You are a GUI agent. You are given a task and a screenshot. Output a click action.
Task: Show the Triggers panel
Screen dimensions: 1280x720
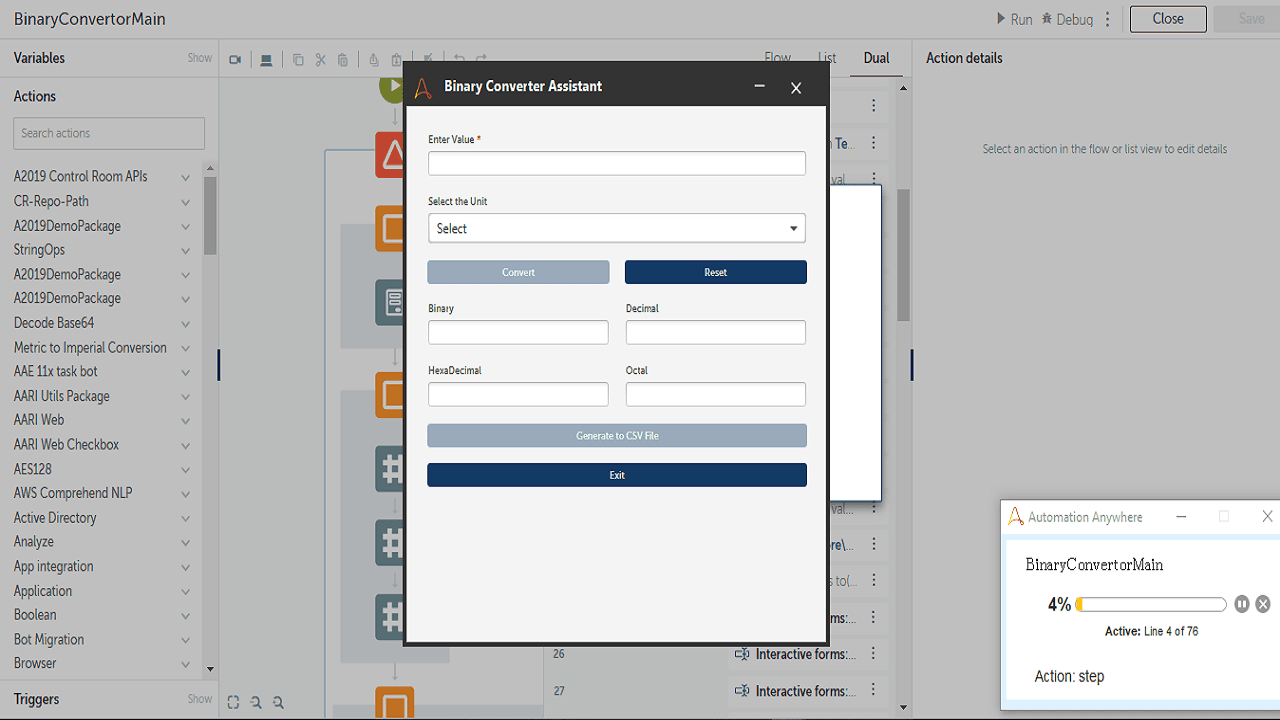coord(199,699)
